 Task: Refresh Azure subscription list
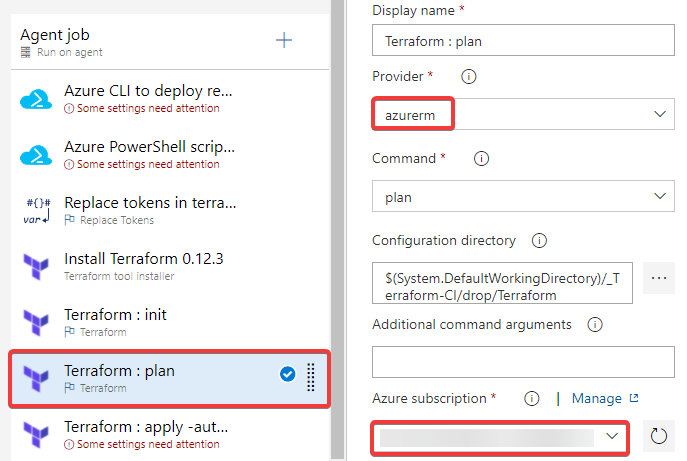[x=659, y=436]
